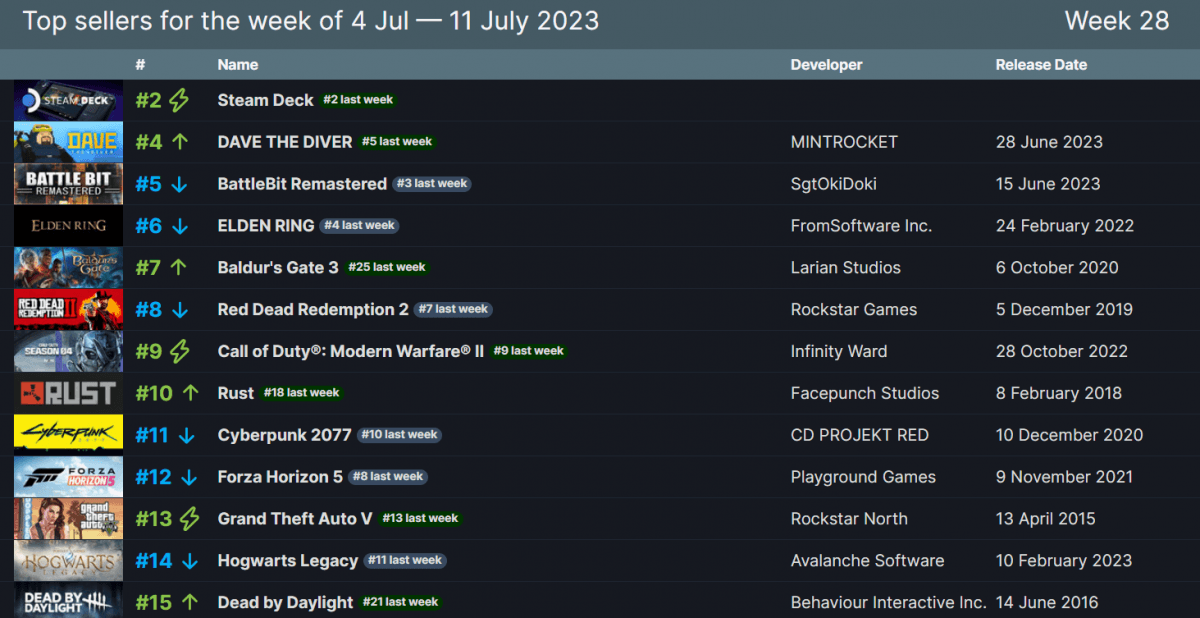This screenshot has height=618, width=1200.
Task: Click the down arrow next to #11
Action: (187, 435)
